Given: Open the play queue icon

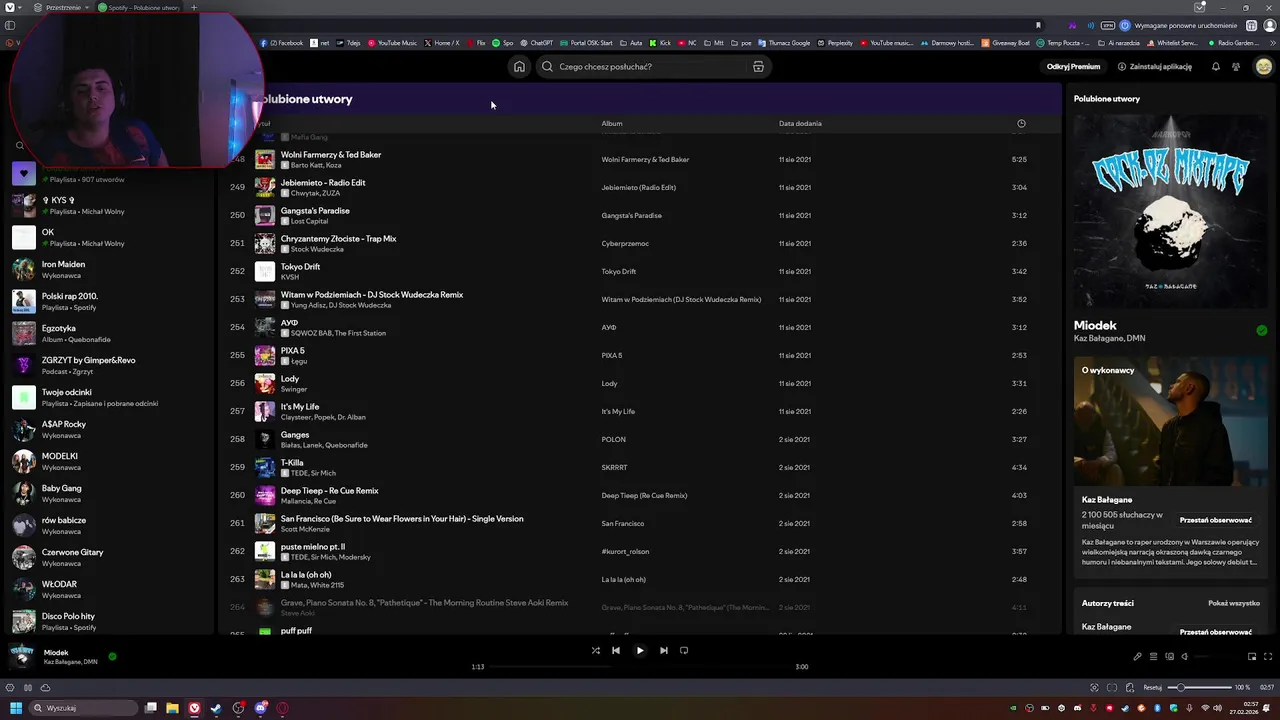Looking at the screenshot, I should pyautogui.click(x=1153, y=657).
